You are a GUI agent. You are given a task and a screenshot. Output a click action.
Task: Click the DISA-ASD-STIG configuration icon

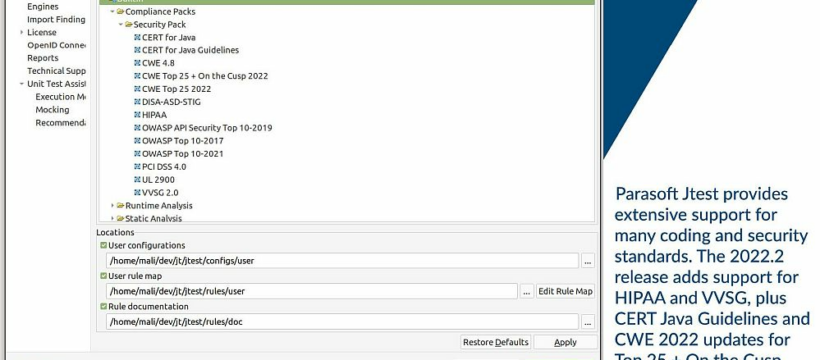click(138, 102)
